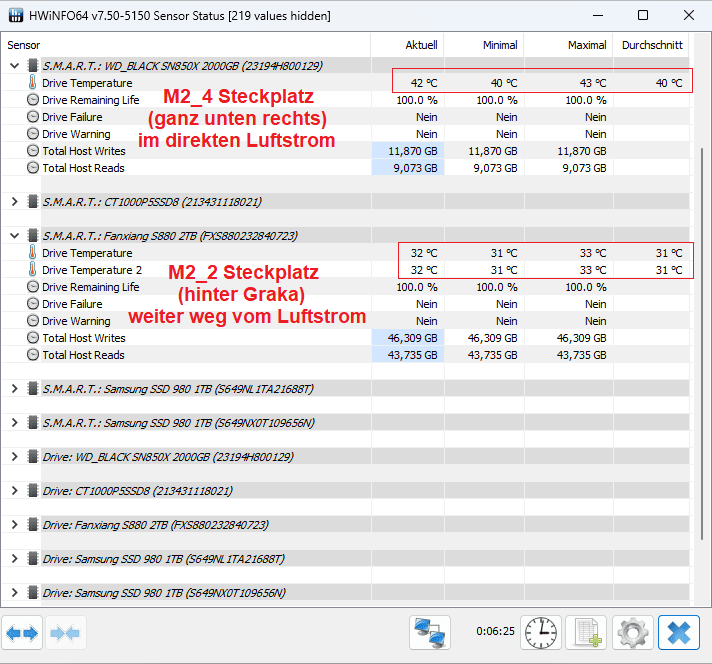This screenshot has width=712, height=664.
Task: Select the WD_BLACK Drive Failure row
Action: (345, 117)
